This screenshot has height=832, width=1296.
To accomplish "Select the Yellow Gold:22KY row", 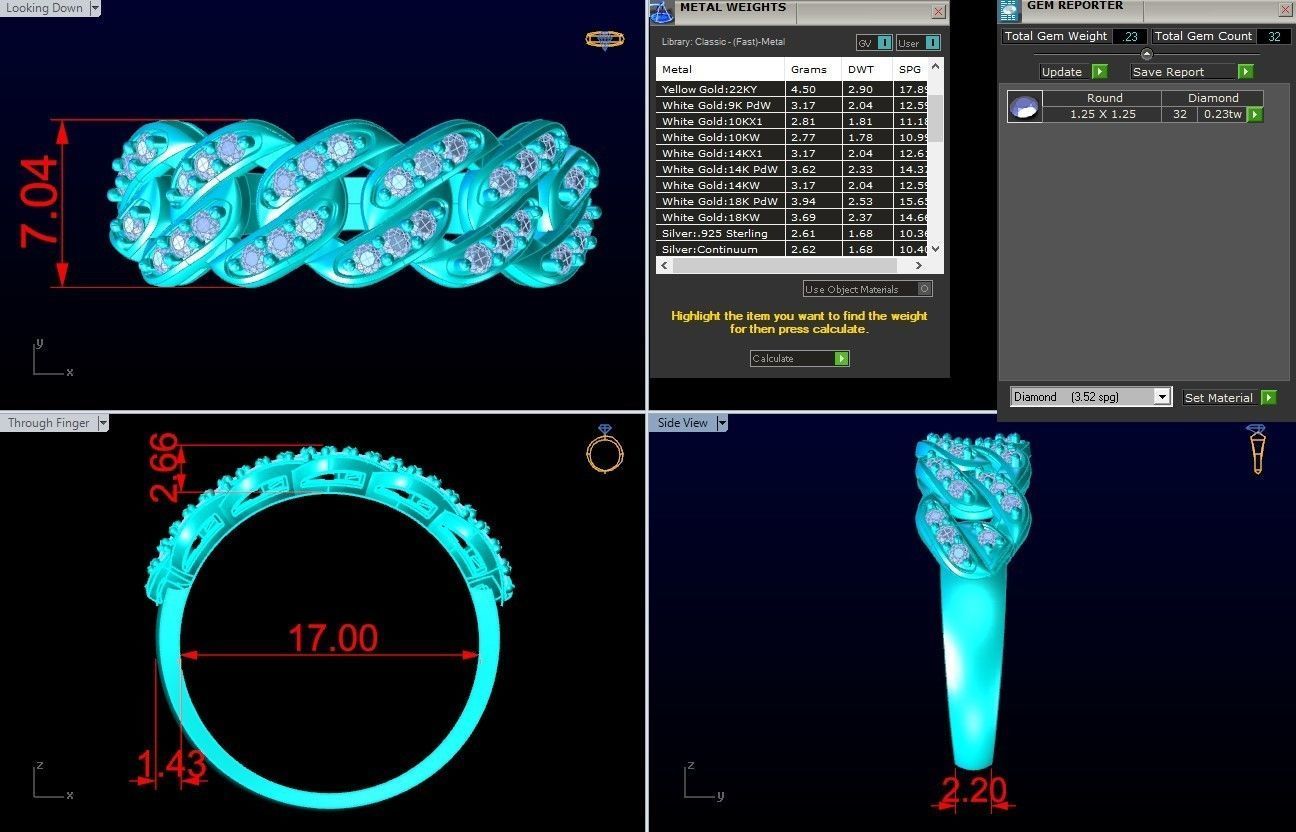I will tap(793, 89).
